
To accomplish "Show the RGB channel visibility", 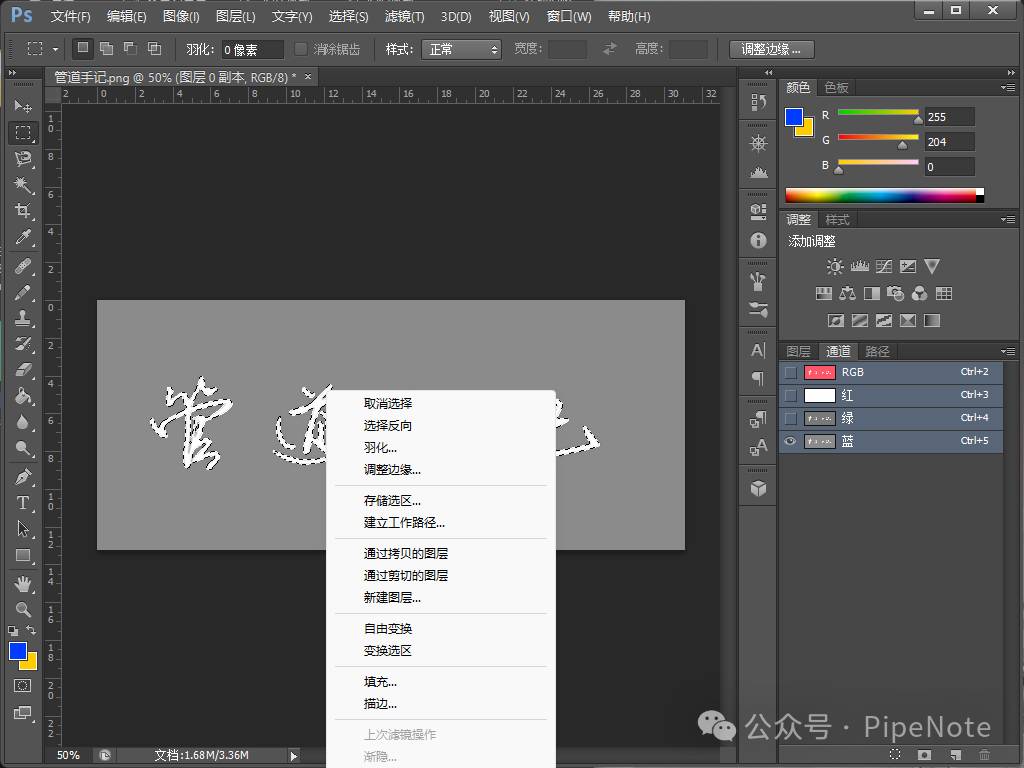I will 790,372.
